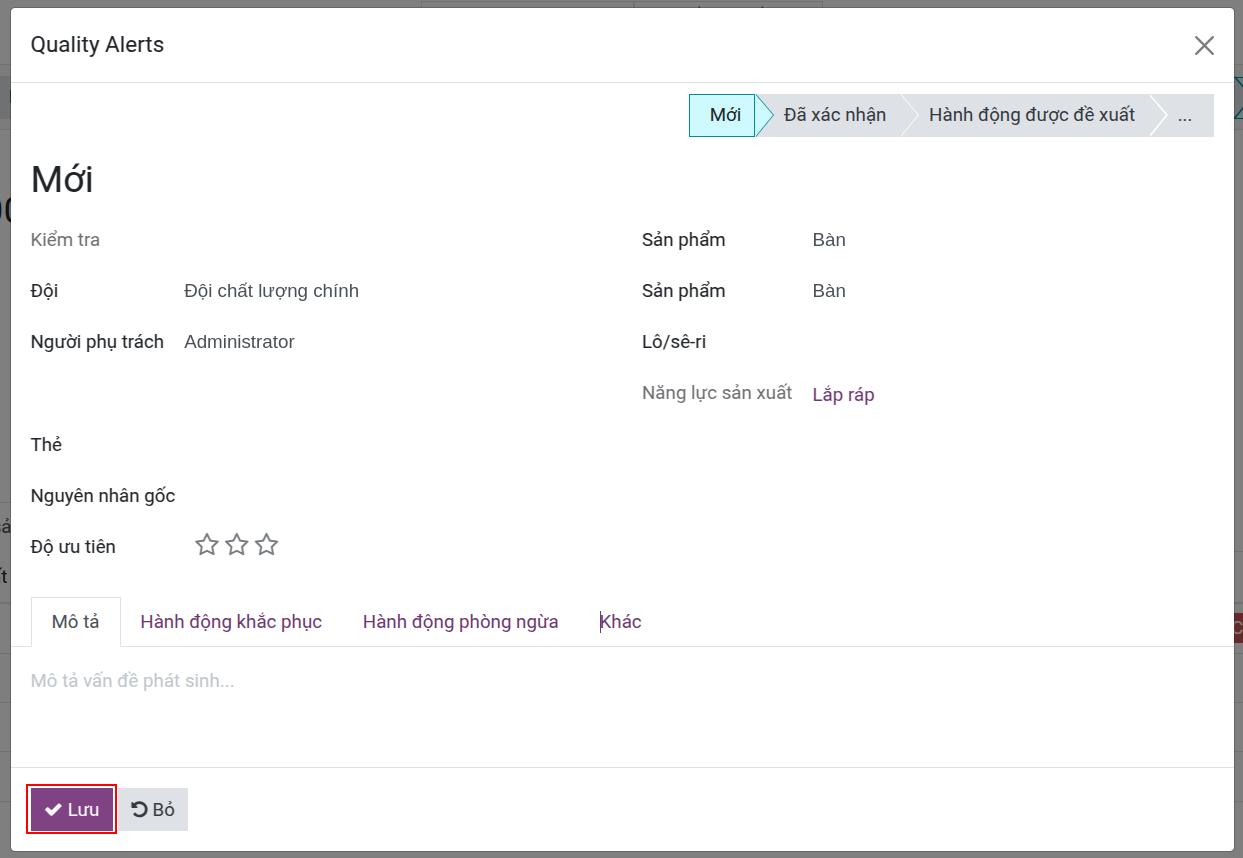Discard changes with Bỏ button
The width and height of the screenshot is (1243, 858).
tap(154, 809)
